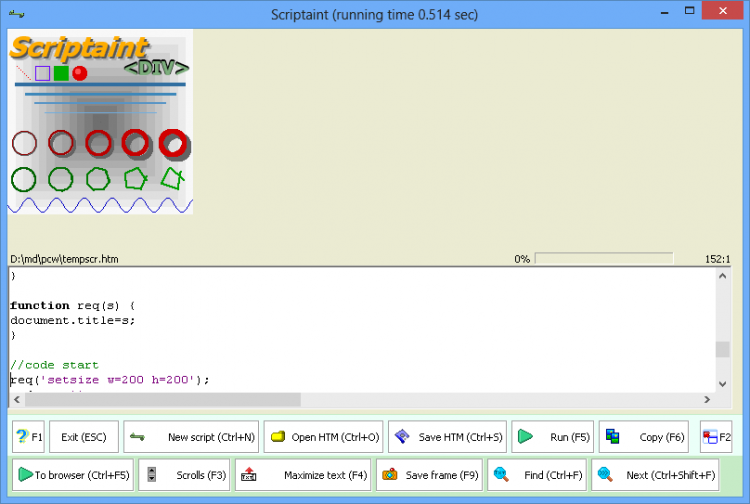Viewport: 750px width, 504px height.
Task: Click the 0% progress bar
Action: pos(604,259)
